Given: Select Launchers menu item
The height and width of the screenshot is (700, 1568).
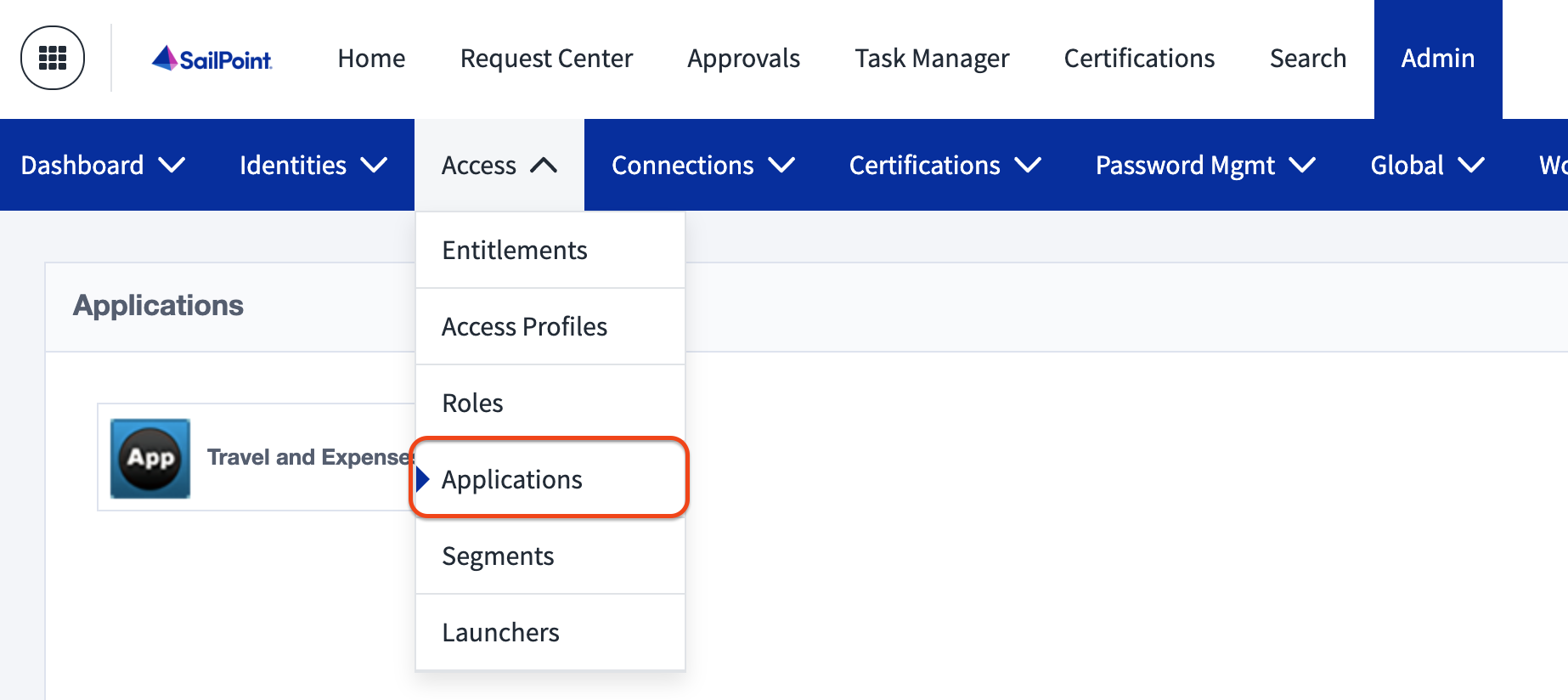Looking at the screenshot, I should click(x=500, y=633).
